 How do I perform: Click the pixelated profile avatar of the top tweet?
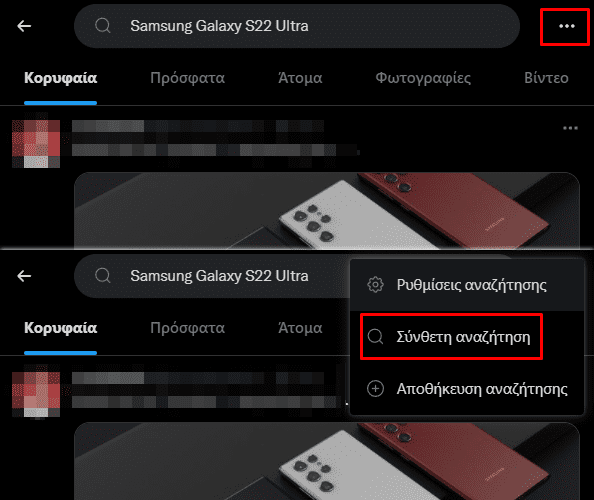click(x=36, y=144)
